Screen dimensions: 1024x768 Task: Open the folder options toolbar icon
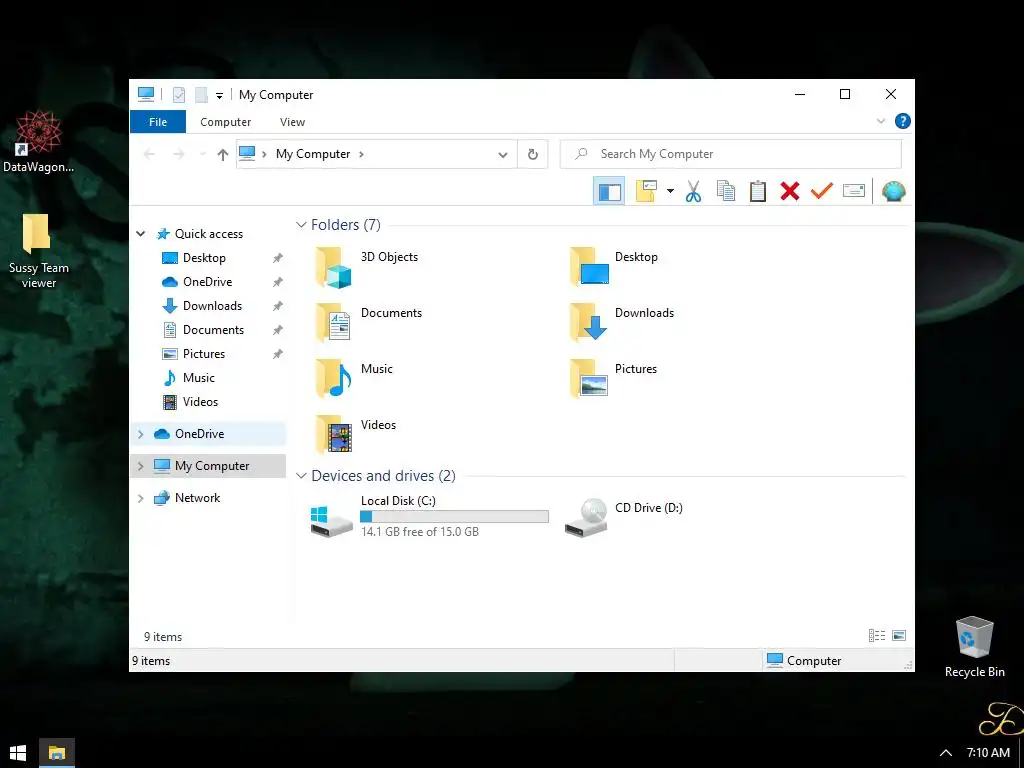click(646, 191)
